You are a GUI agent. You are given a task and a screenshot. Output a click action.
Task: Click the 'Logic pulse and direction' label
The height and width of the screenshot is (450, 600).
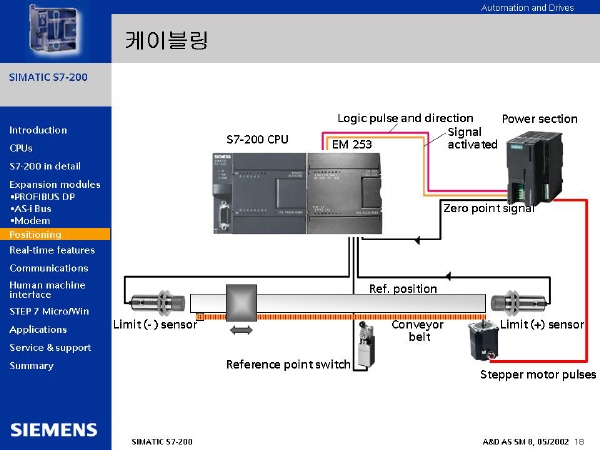click(x=405, y=118)
